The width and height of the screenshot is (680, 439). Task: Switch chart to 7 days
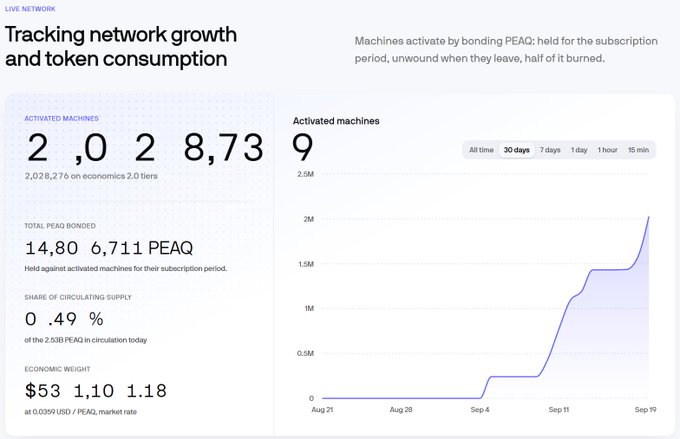point(550,150)
